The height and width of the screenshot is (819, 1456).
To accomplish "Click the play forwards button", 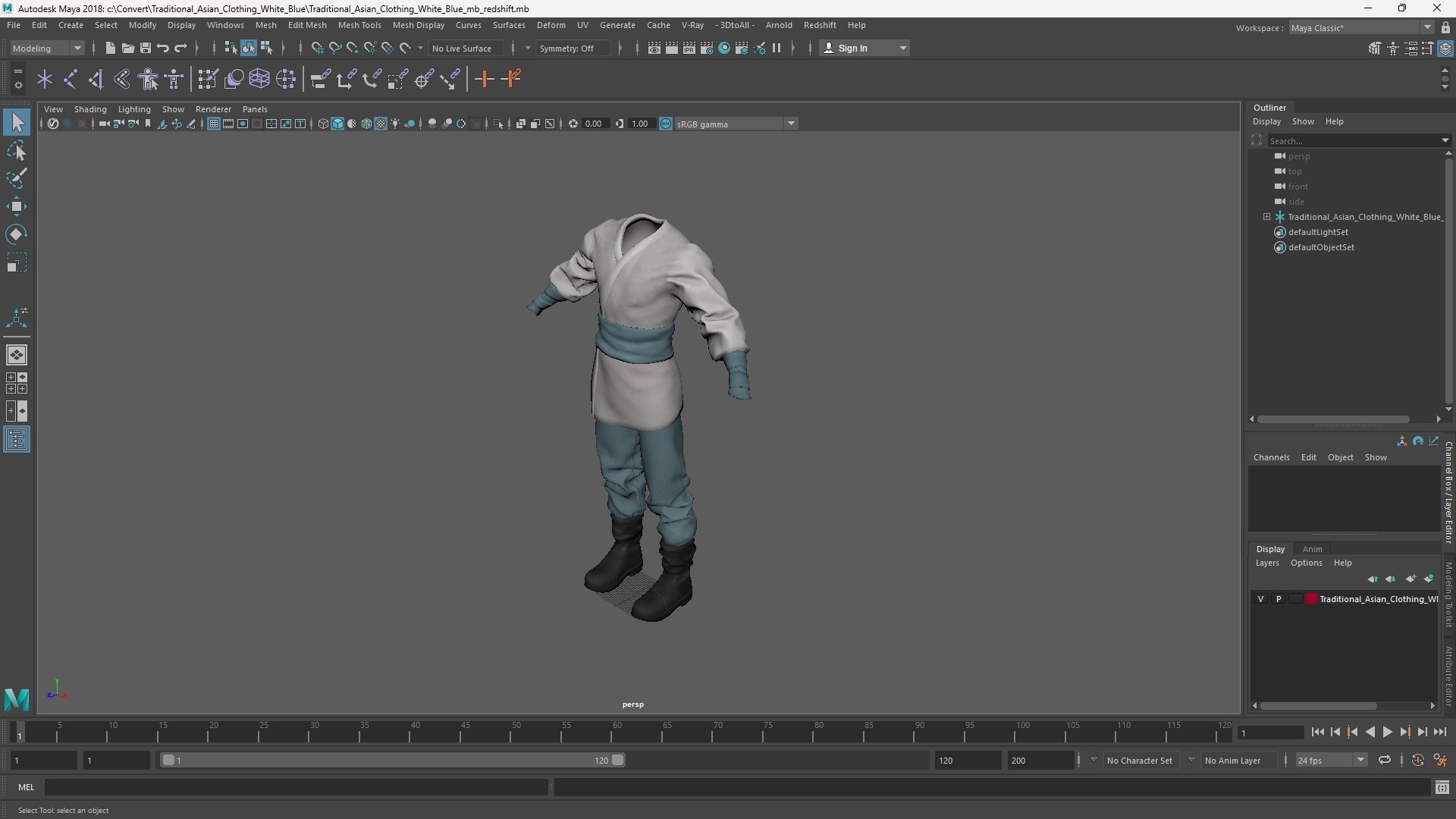I will click(x=1388, y=732).
